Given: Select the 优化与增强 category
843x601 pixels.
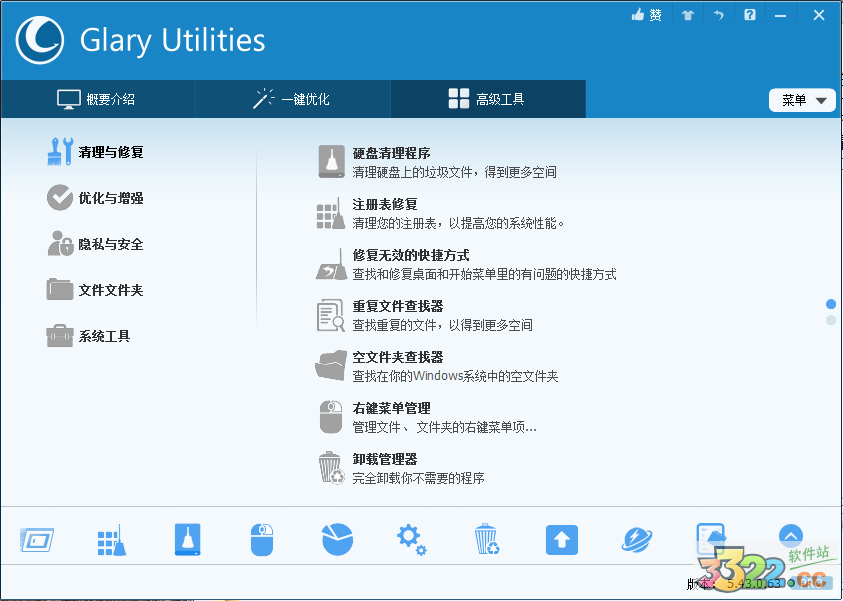Looking at the screenshot, I should point(95,198).
